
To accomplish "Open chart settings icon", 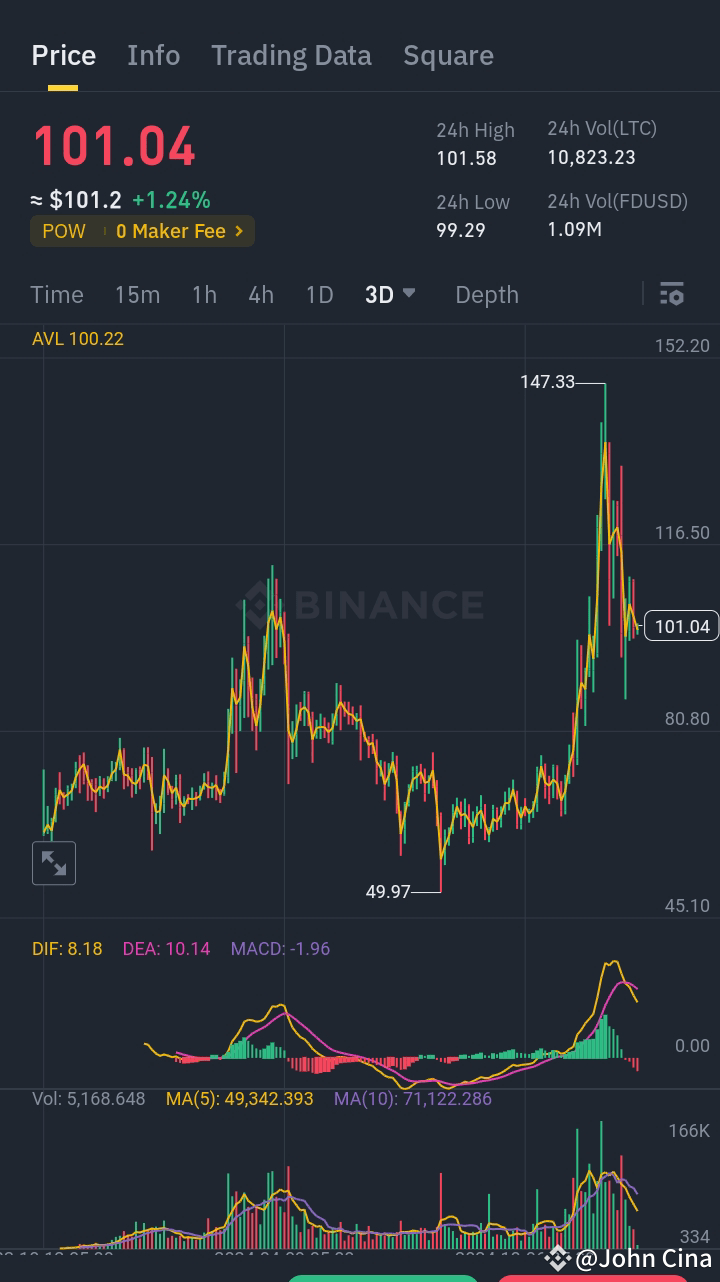I will 672,294.
